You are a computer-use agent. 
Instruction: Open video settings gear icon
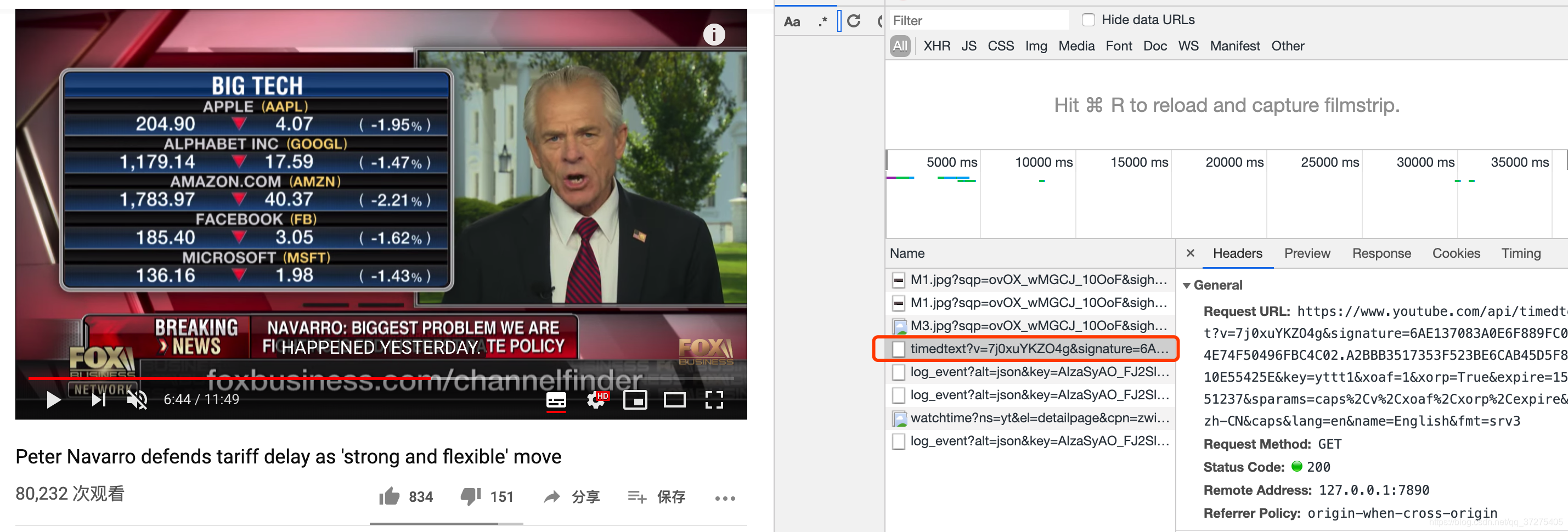point(596,400)
